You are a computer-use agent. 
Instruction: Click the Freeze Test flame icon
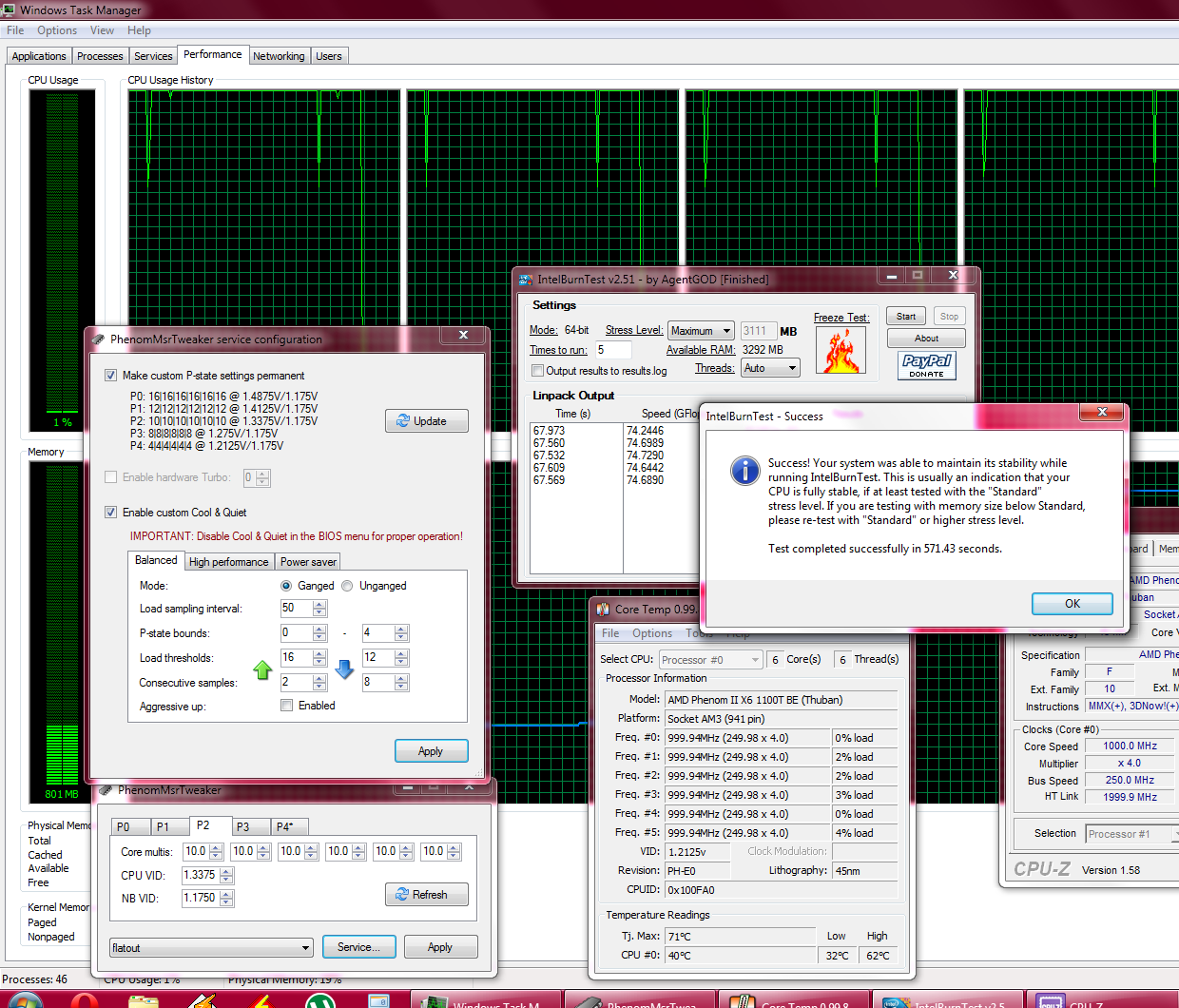841,351
